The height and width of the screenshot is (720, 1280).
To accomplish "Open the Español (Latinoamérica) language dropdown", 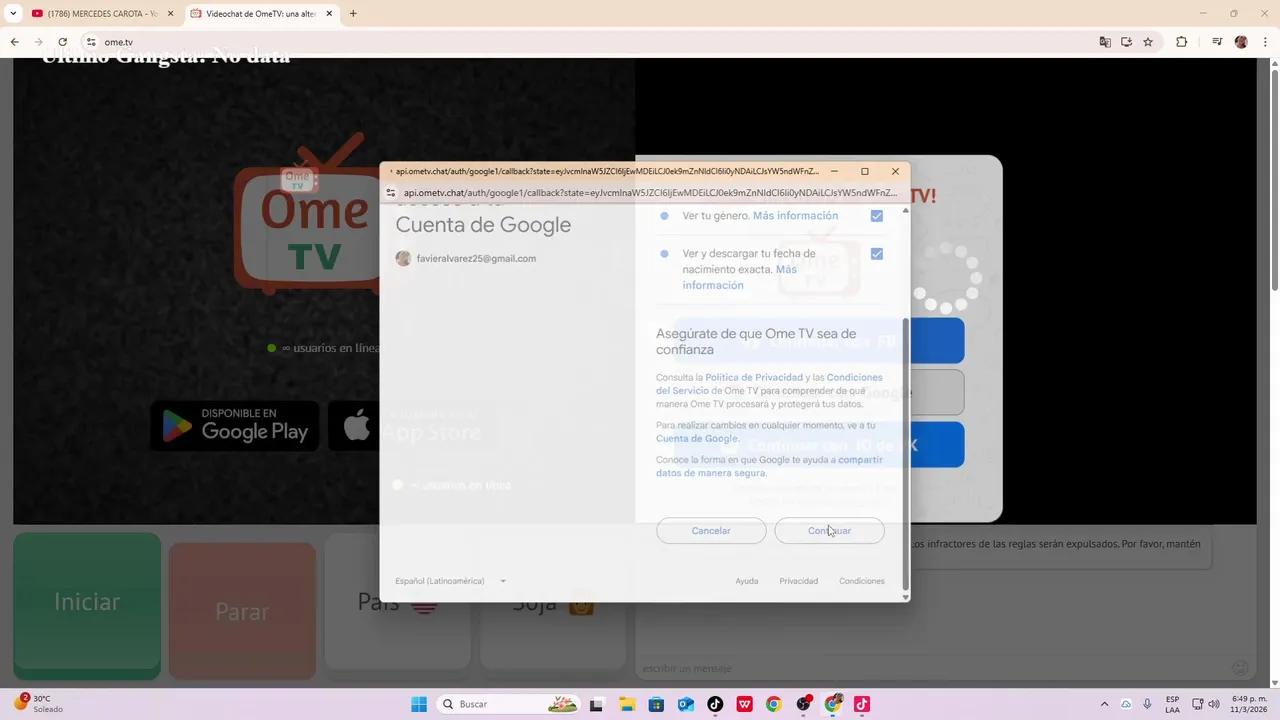I will coord(450,581).
